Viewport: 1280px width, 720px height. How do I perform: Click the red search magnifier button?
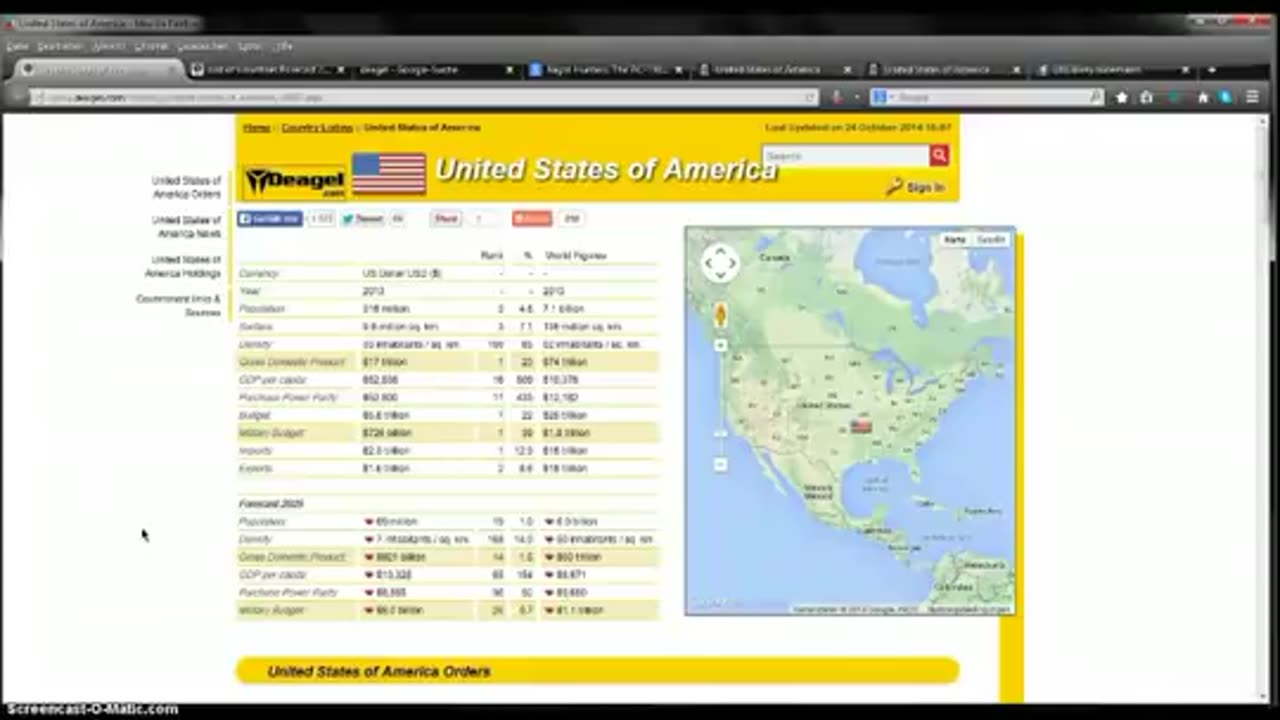pos(939,155)
